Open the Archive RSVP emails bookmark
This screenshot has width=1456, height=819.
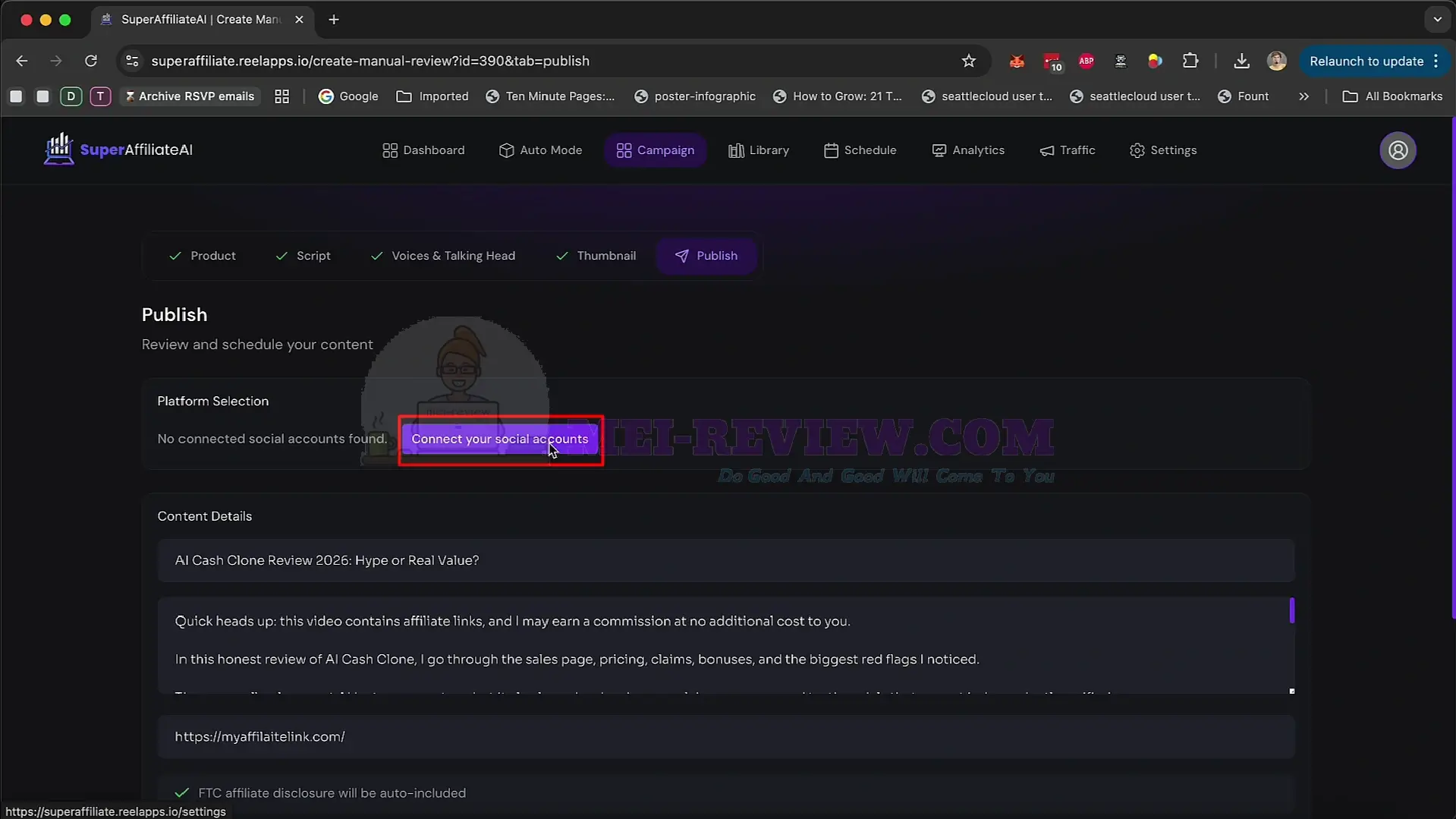tap(190, 96)
